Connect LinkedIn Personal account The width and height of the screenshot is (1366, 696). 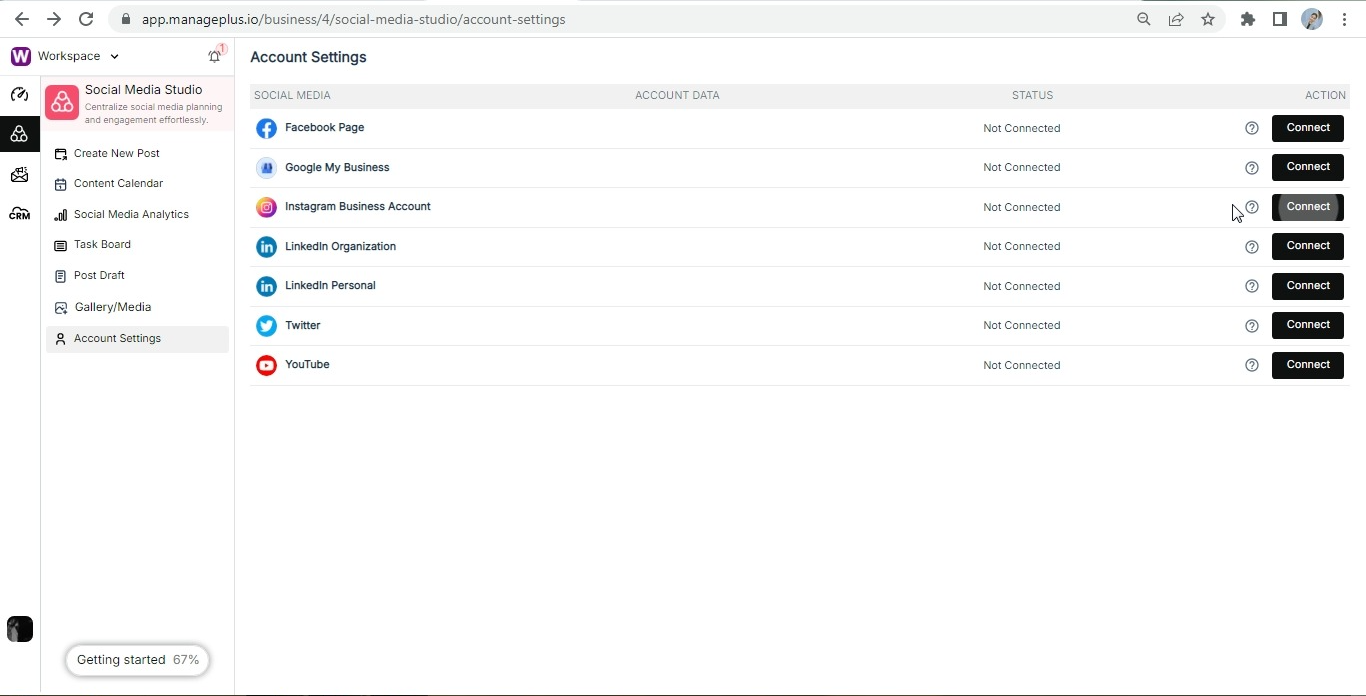[x=1307, y=286]
